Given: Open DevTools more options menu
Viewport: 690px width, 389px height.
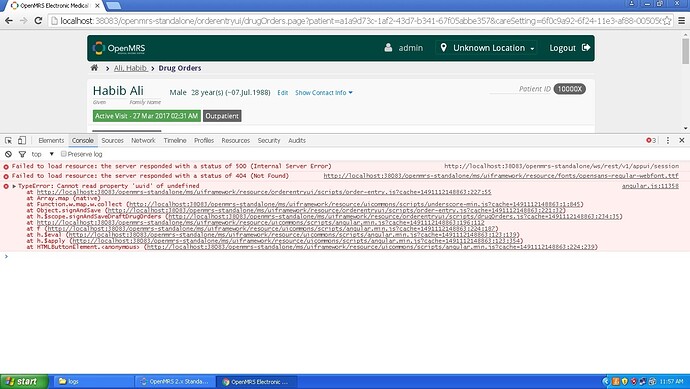Looking at the screenshot, I should coord(668,140).
